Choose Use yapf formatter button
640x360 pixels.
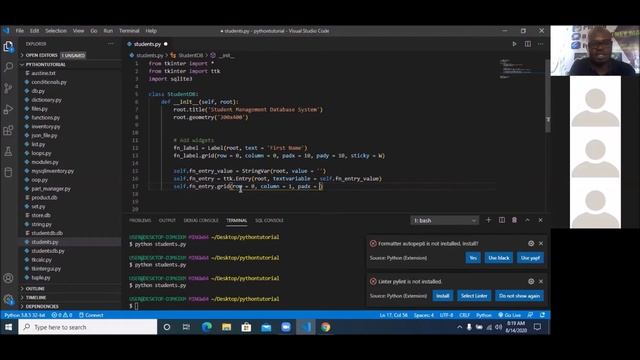pos(530,258)
